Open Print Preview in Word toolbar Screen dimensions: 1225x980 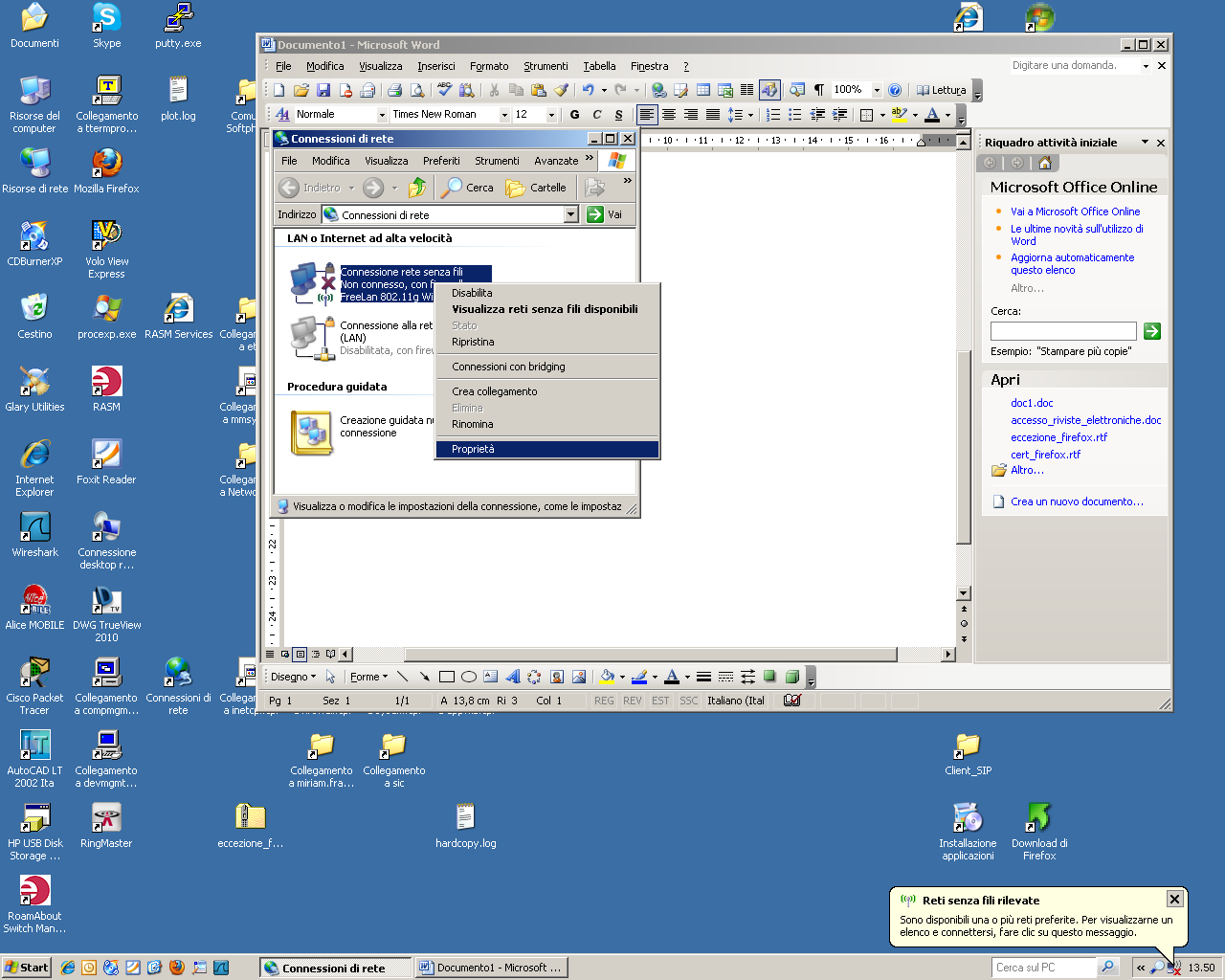point(416,90)
